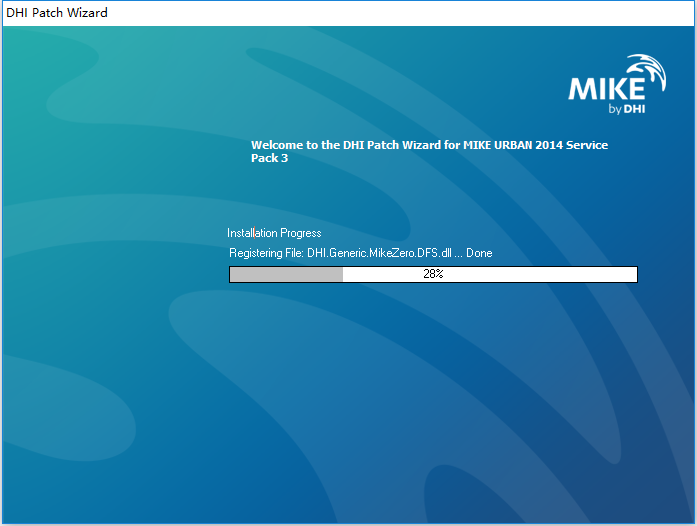Select the 'by DHI' text under logo

[627, 109]
